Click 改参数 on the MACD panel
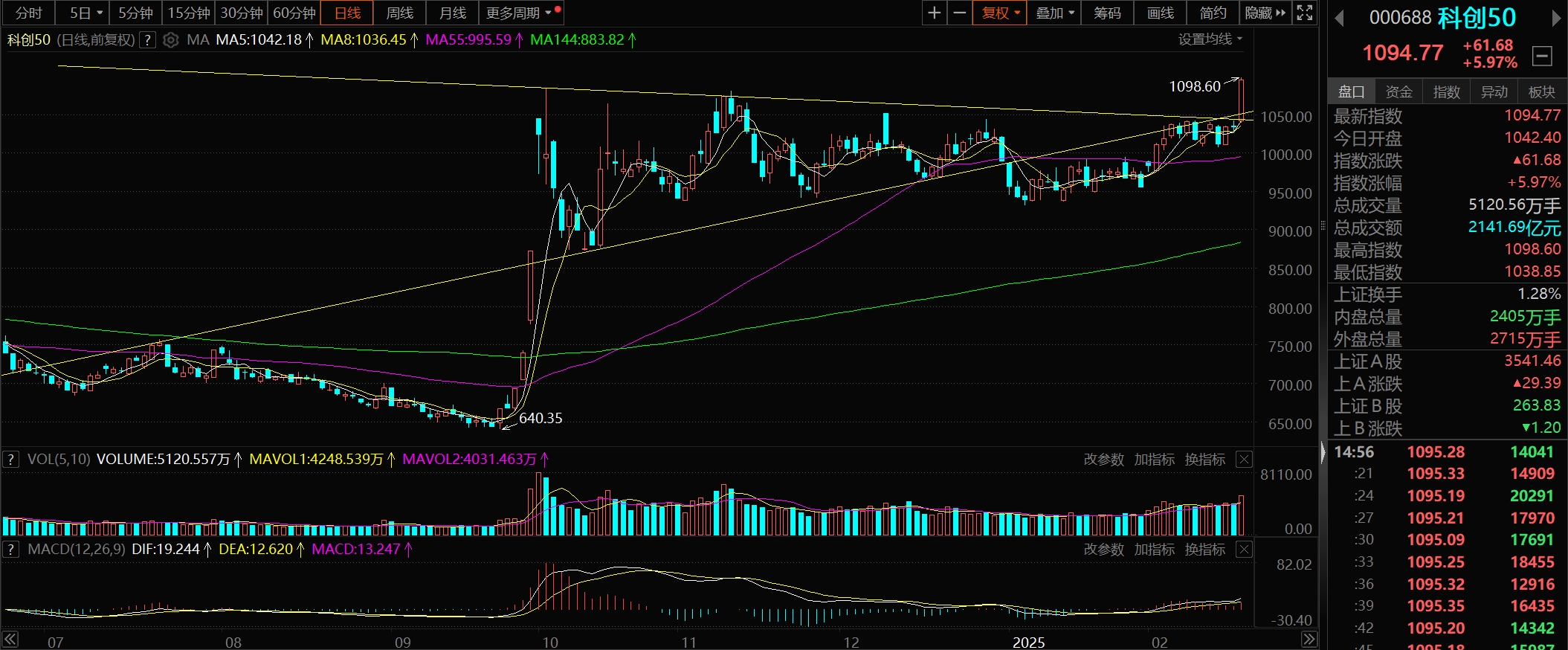1568x650 pixels. pos(1103,550)
